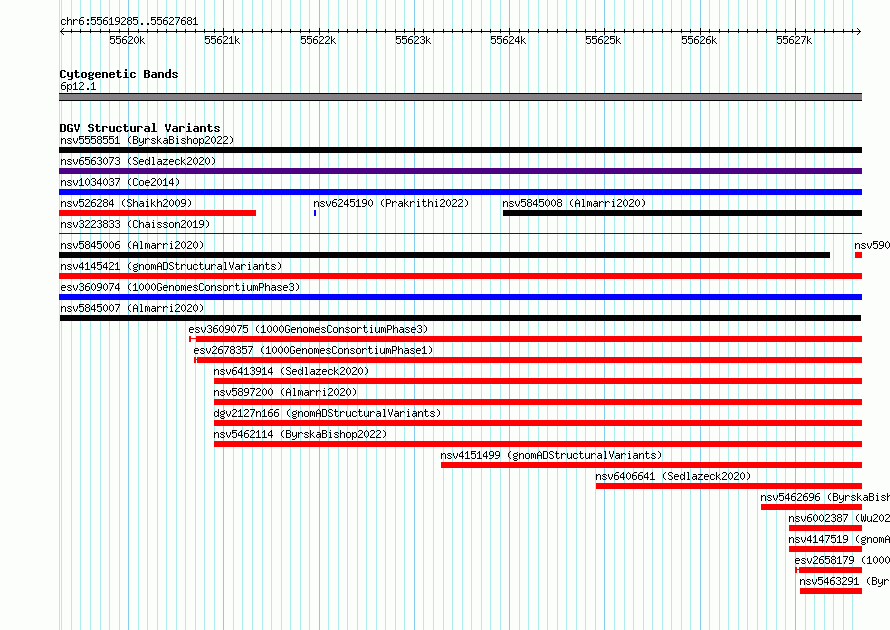Screen dimensions: 890x630
Task: Open nsv526284 (Shaikh2009) label
Action: (x=126, y=203)
